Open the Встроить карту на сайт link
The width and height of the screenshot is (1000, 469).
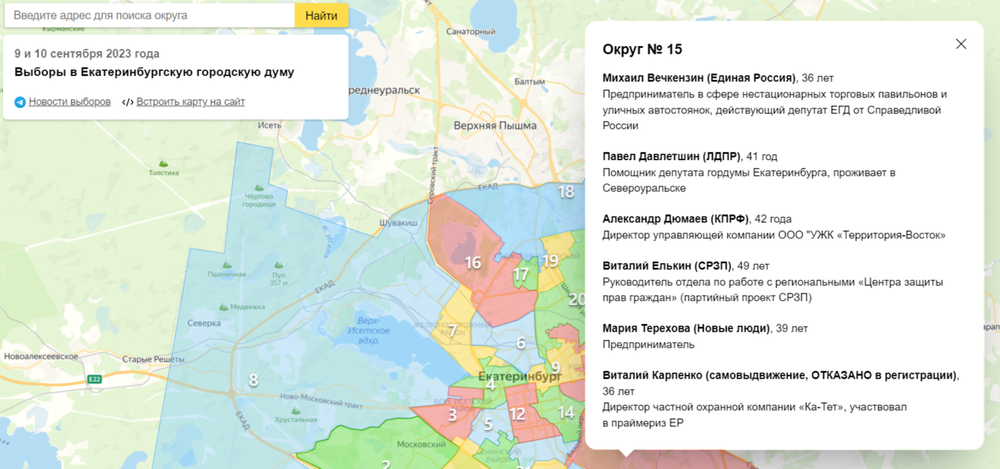point(190,102)
